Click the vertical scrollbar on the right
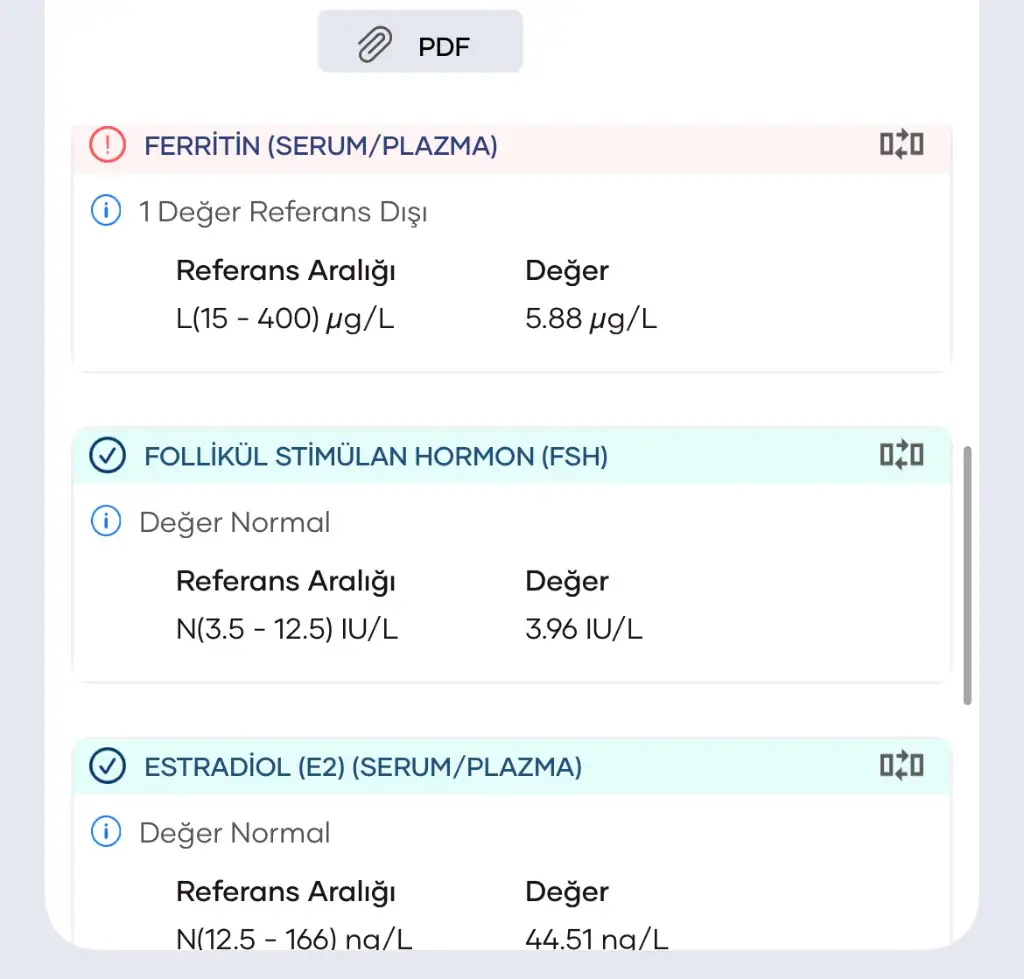This screenshot has height=979, width=1024. (967, 576)
